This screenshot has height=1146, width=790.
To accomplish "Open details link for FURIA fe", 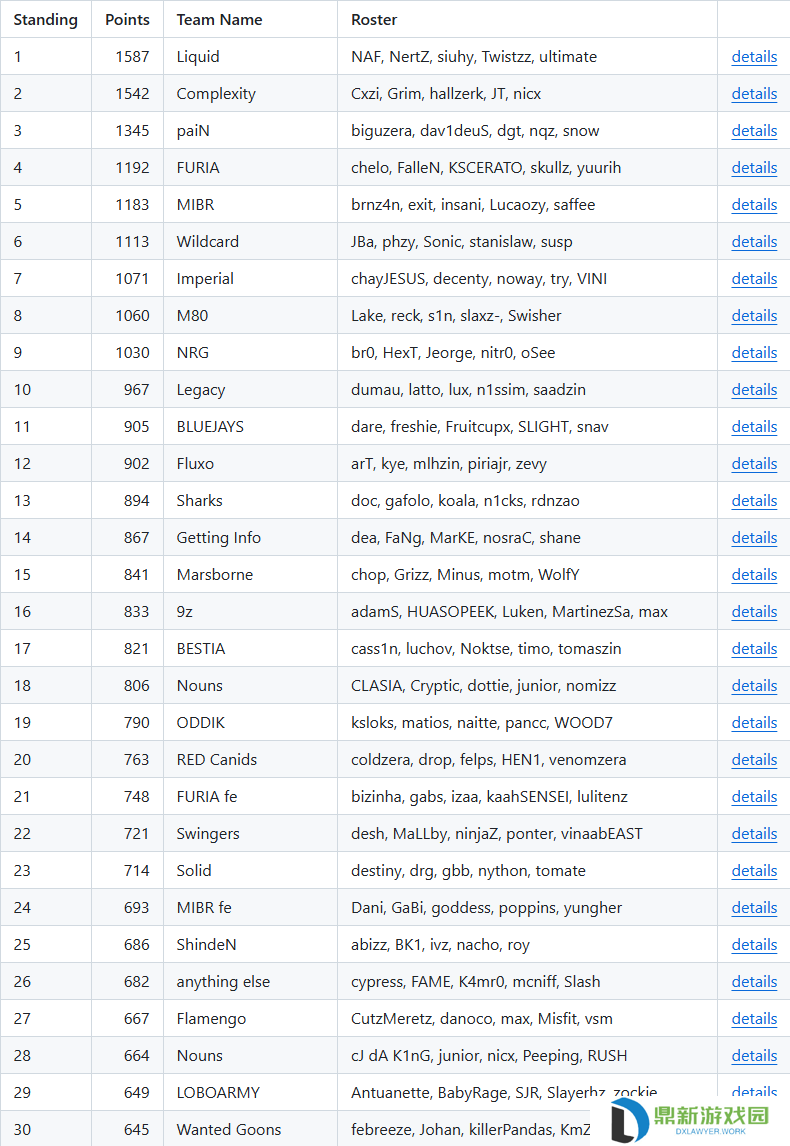I will point(754,797).
